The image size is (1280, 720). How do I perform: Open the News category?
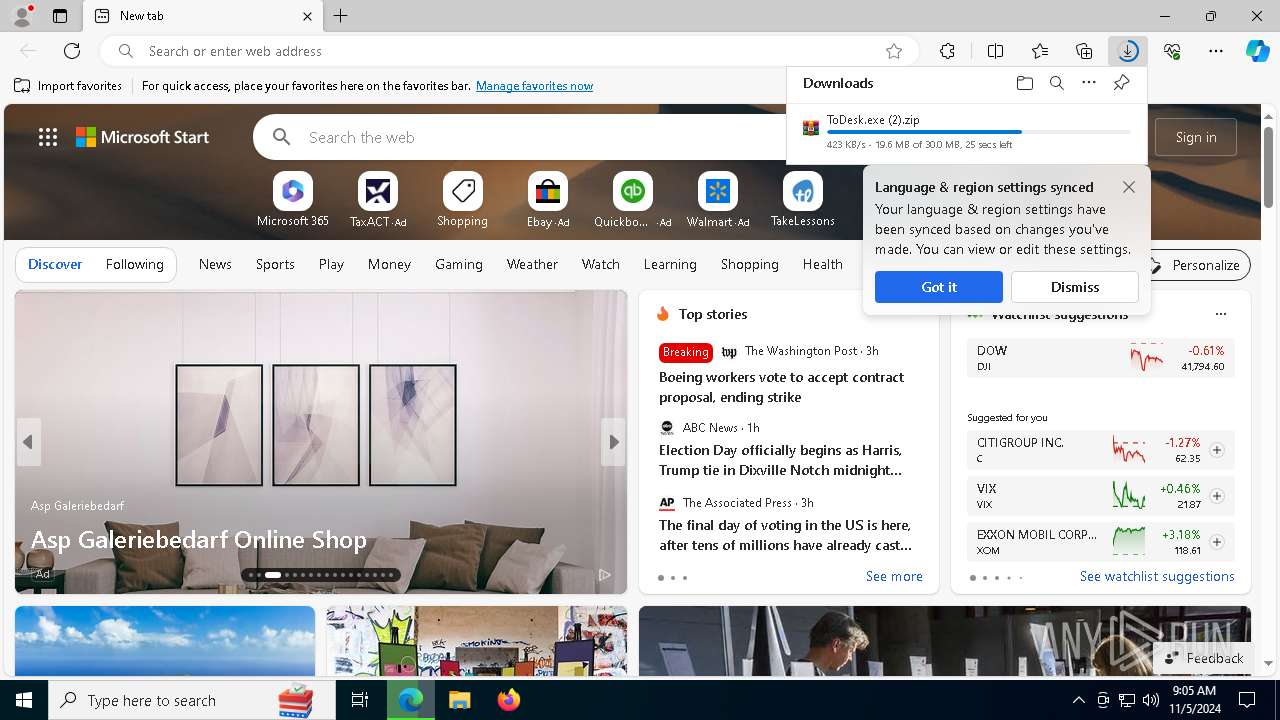[x=215, y=264]
